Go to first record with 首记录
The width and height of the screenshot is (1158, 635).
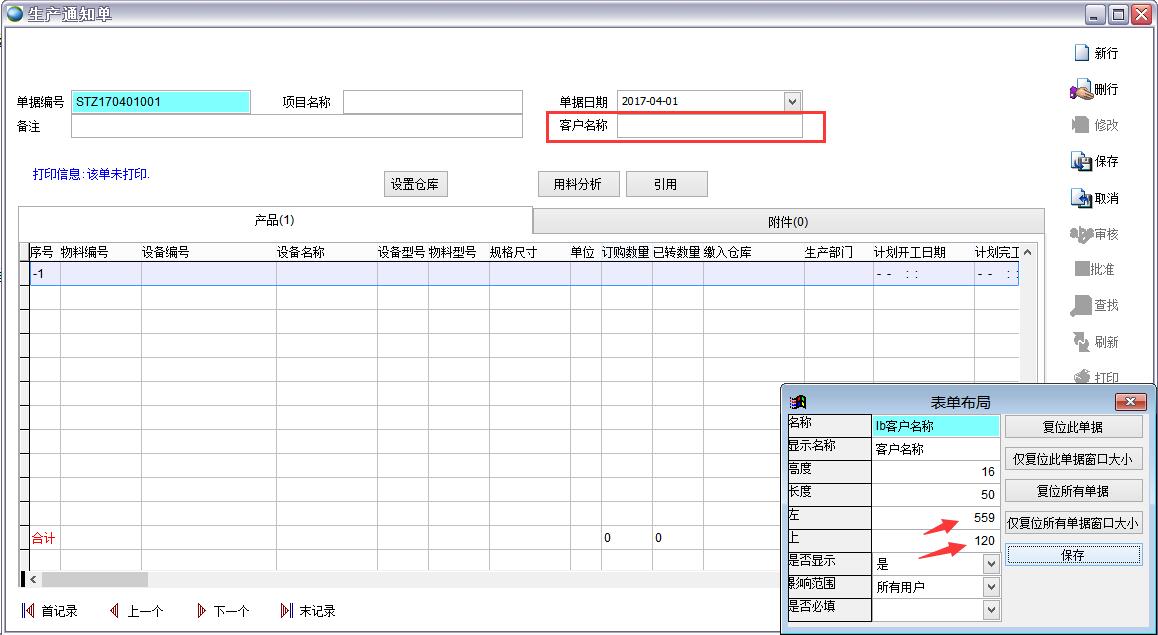click(29, 611)
